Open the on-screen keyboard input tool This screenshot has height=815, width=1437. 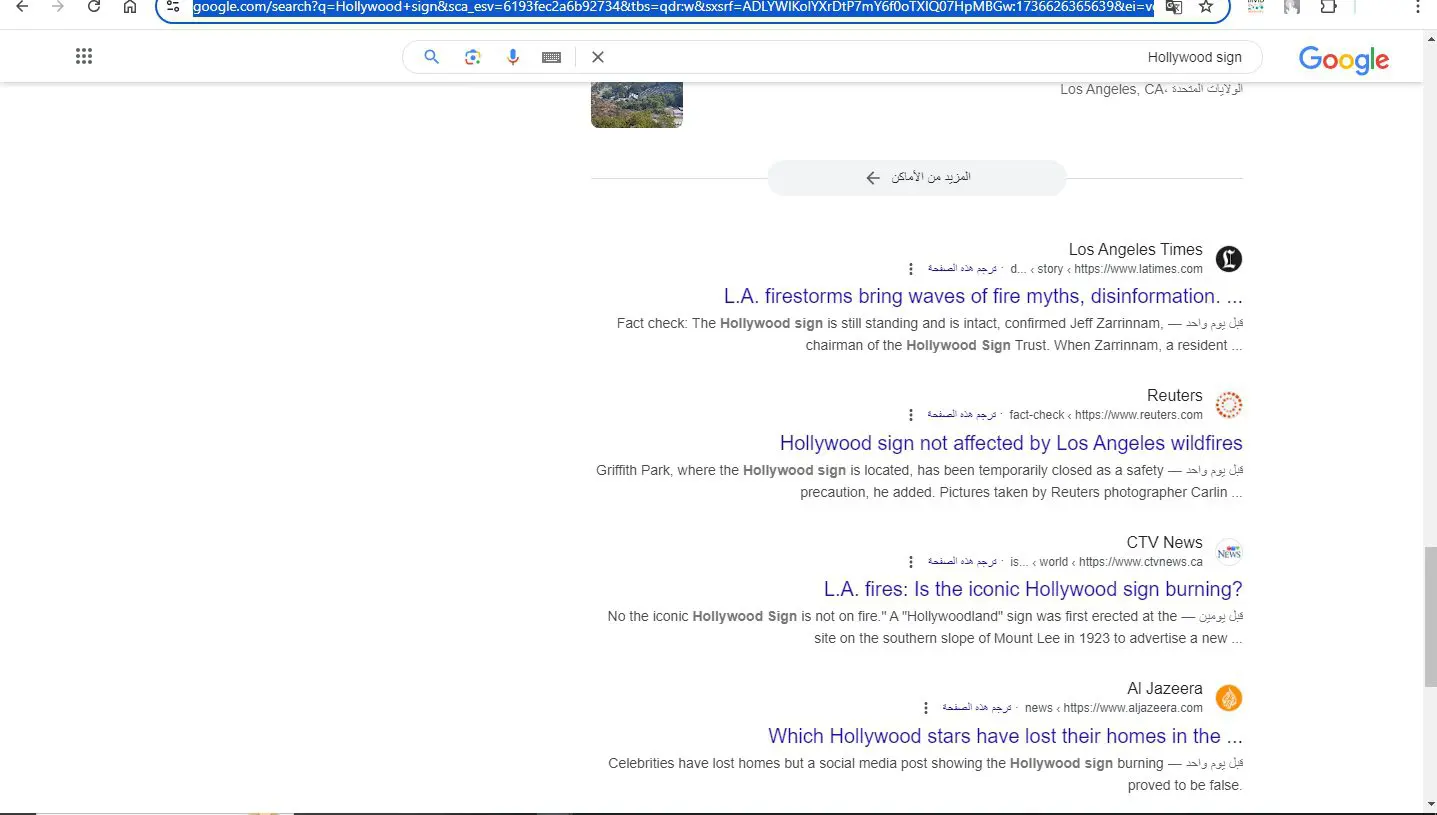pos(551,57)
